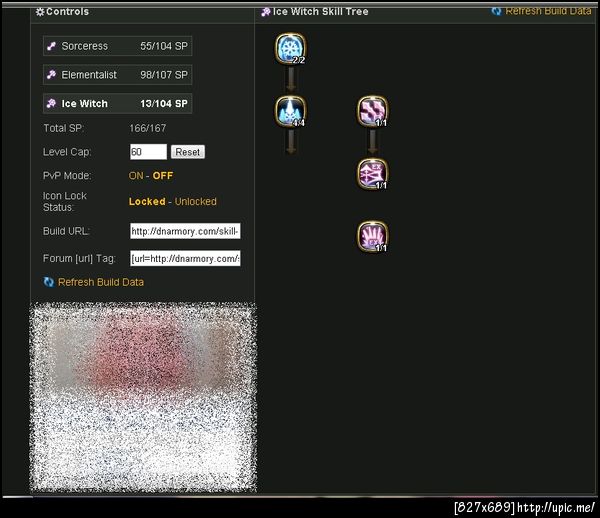Image resolution: width=600 pixels, height=518 pixels.
Task: Click the EX hand skill icon with 1/1
Action: tap(373, 236)
